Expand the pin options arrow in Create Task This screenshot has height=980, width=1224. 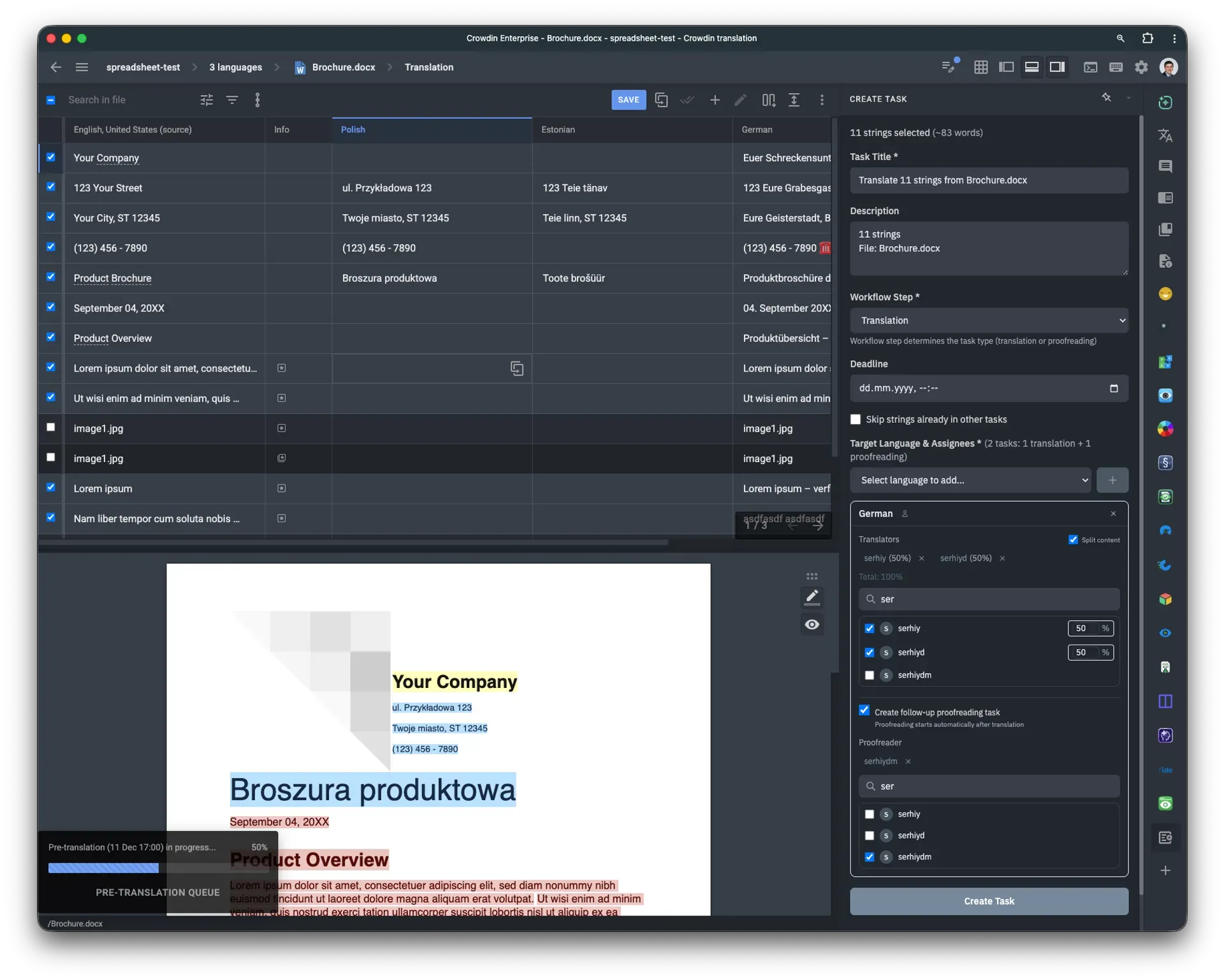(x=1128, y=98)
